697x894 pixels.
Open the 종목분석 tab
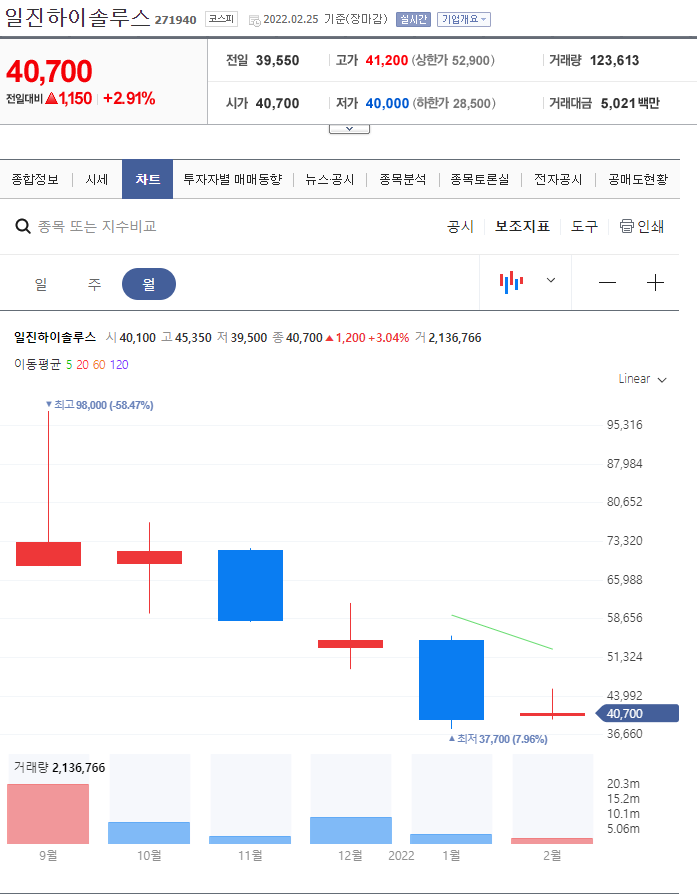403,180
